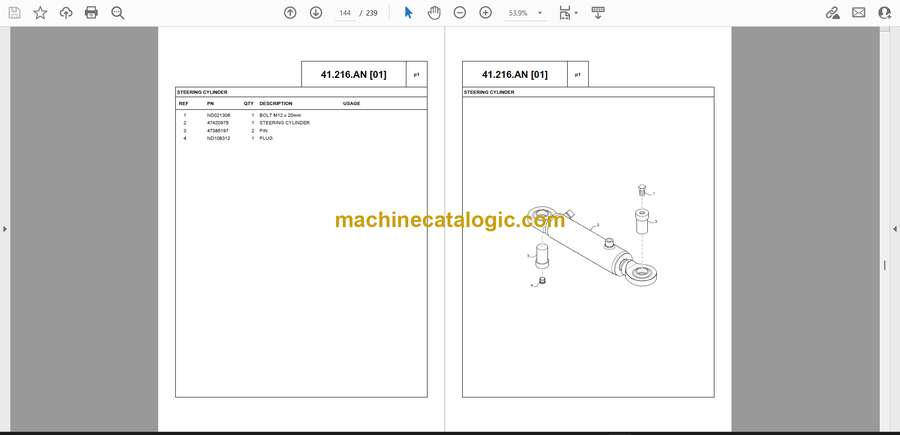Select part number 47386197
Image resolution: width=900 pixels, height=435 pixels.
218,131
